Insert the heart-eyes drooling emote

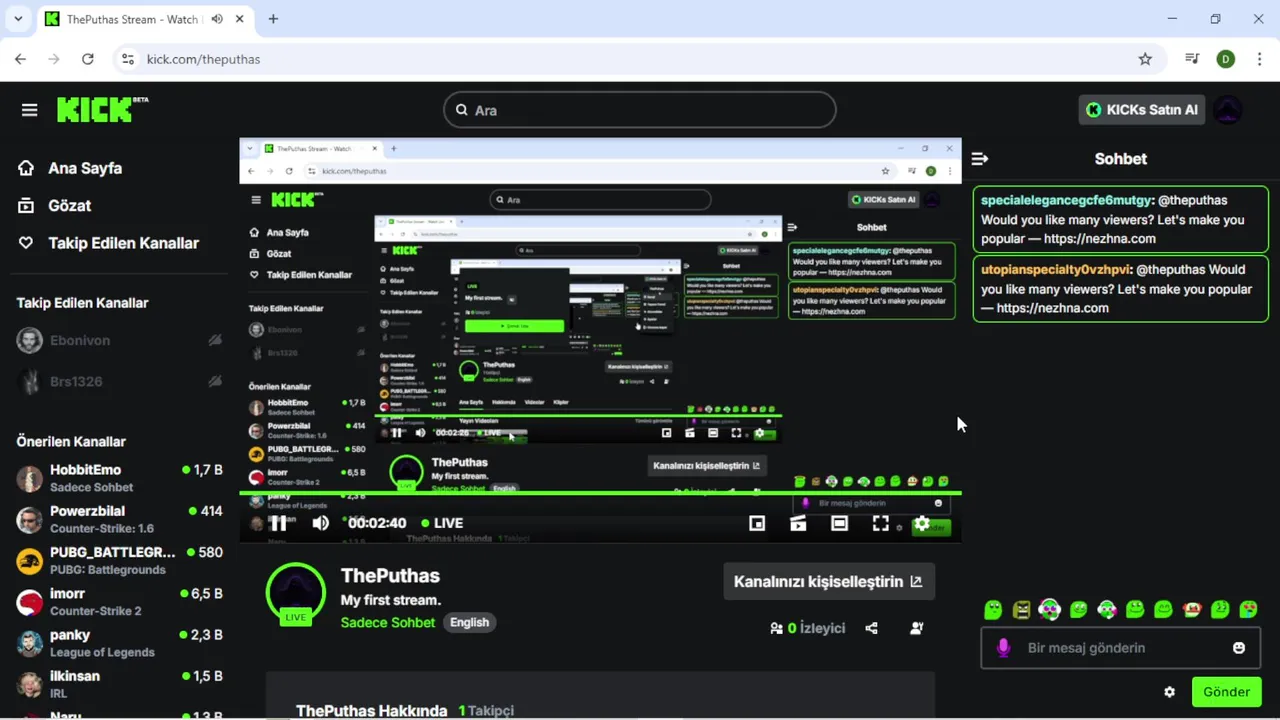click(1248, 609)
